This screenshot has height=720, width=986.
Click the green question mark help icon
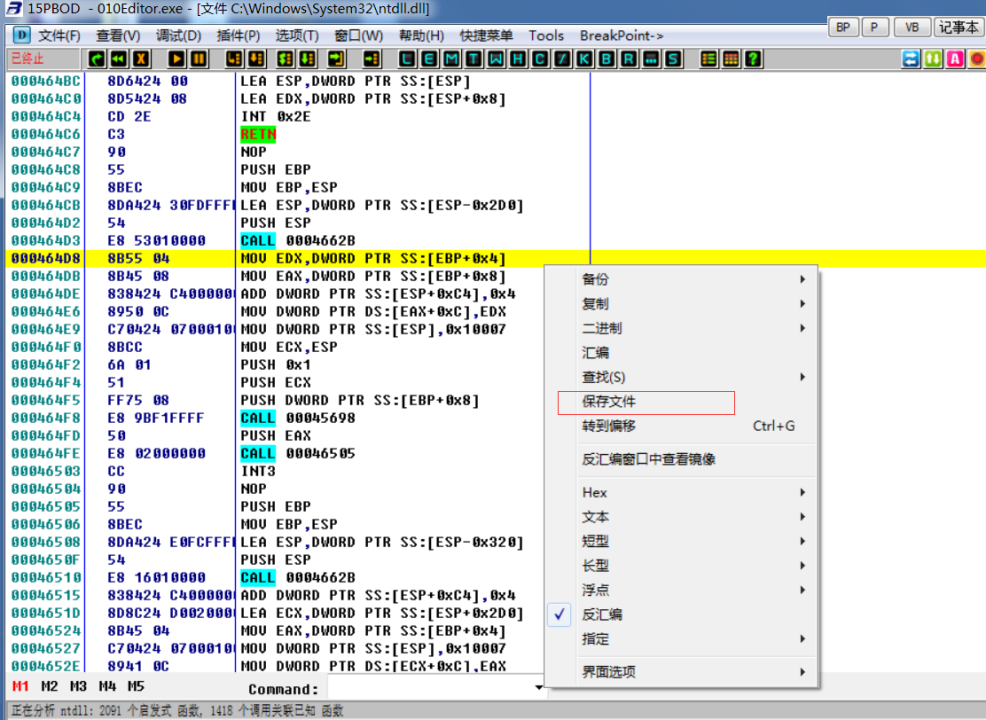pos(753,59)
